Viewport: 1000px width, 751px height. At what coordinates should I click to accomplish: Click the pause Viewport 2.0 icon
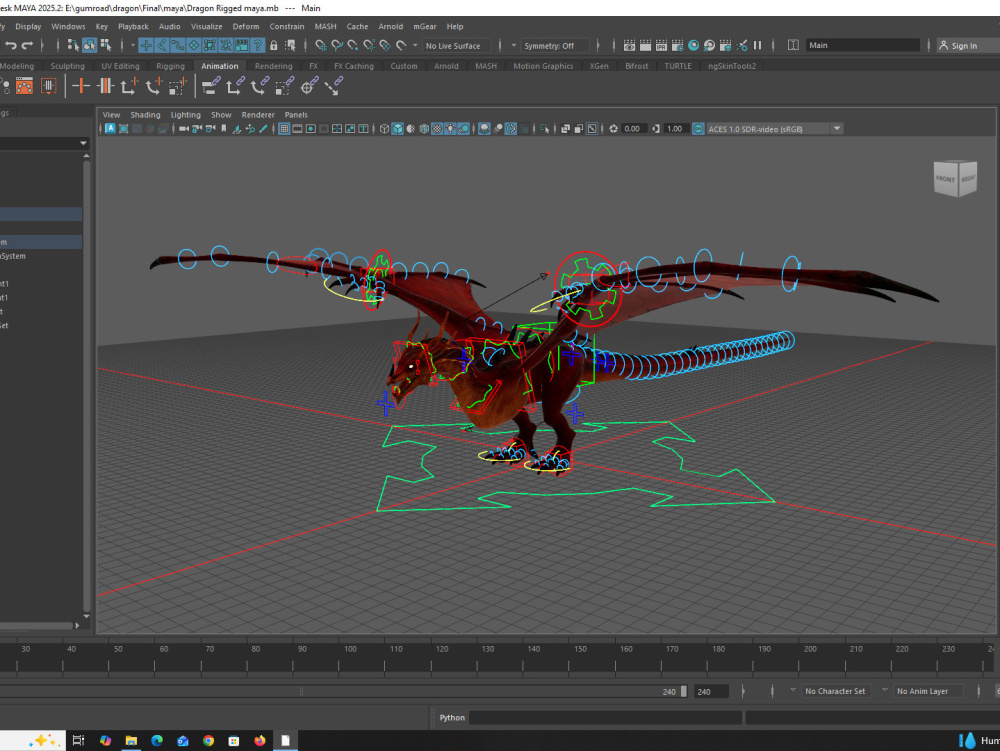tap(758, 45)
